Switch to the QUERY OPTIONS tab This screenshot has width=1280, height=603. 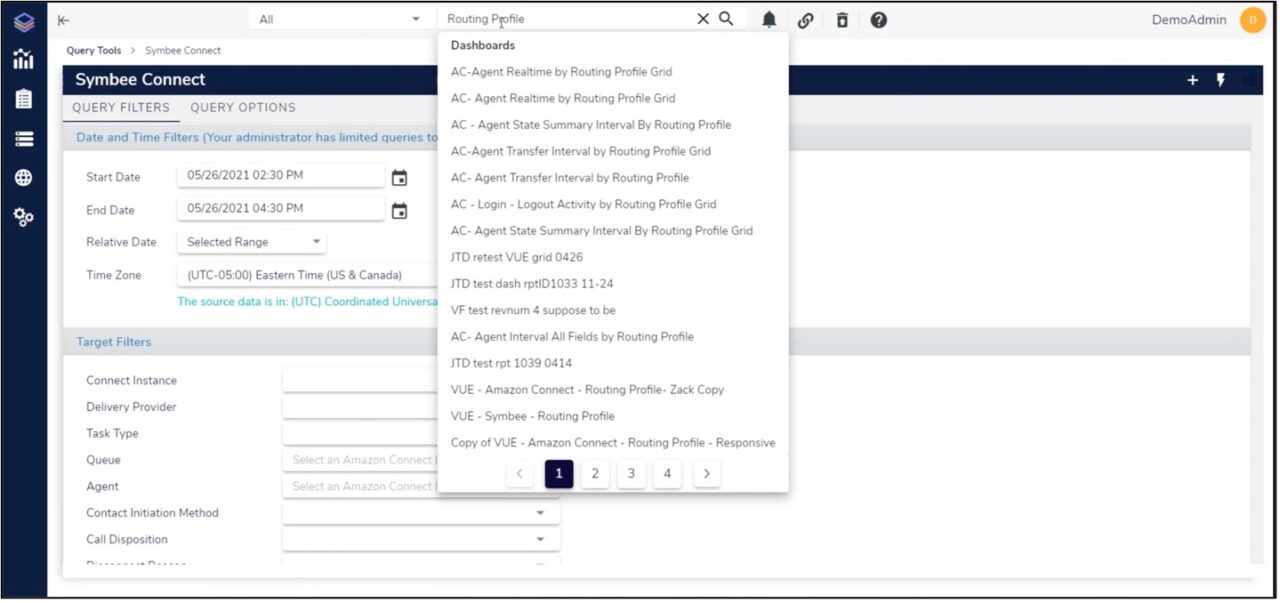point(243,107)
